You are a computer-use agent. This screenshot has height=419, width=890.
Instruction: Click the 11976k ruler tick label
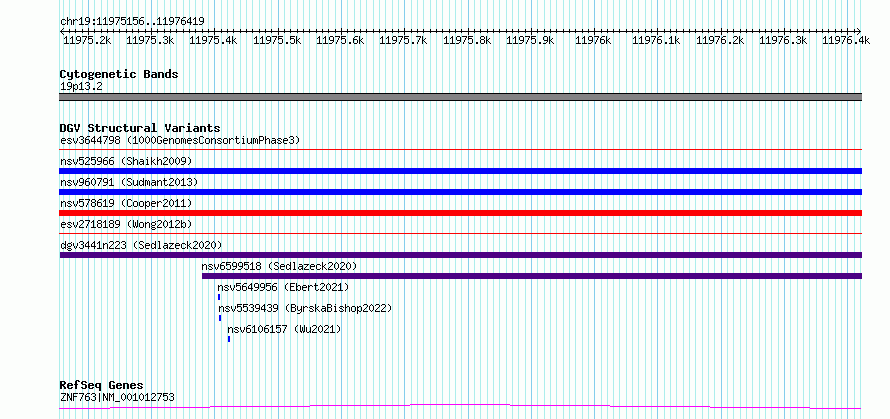click(594, 40)
